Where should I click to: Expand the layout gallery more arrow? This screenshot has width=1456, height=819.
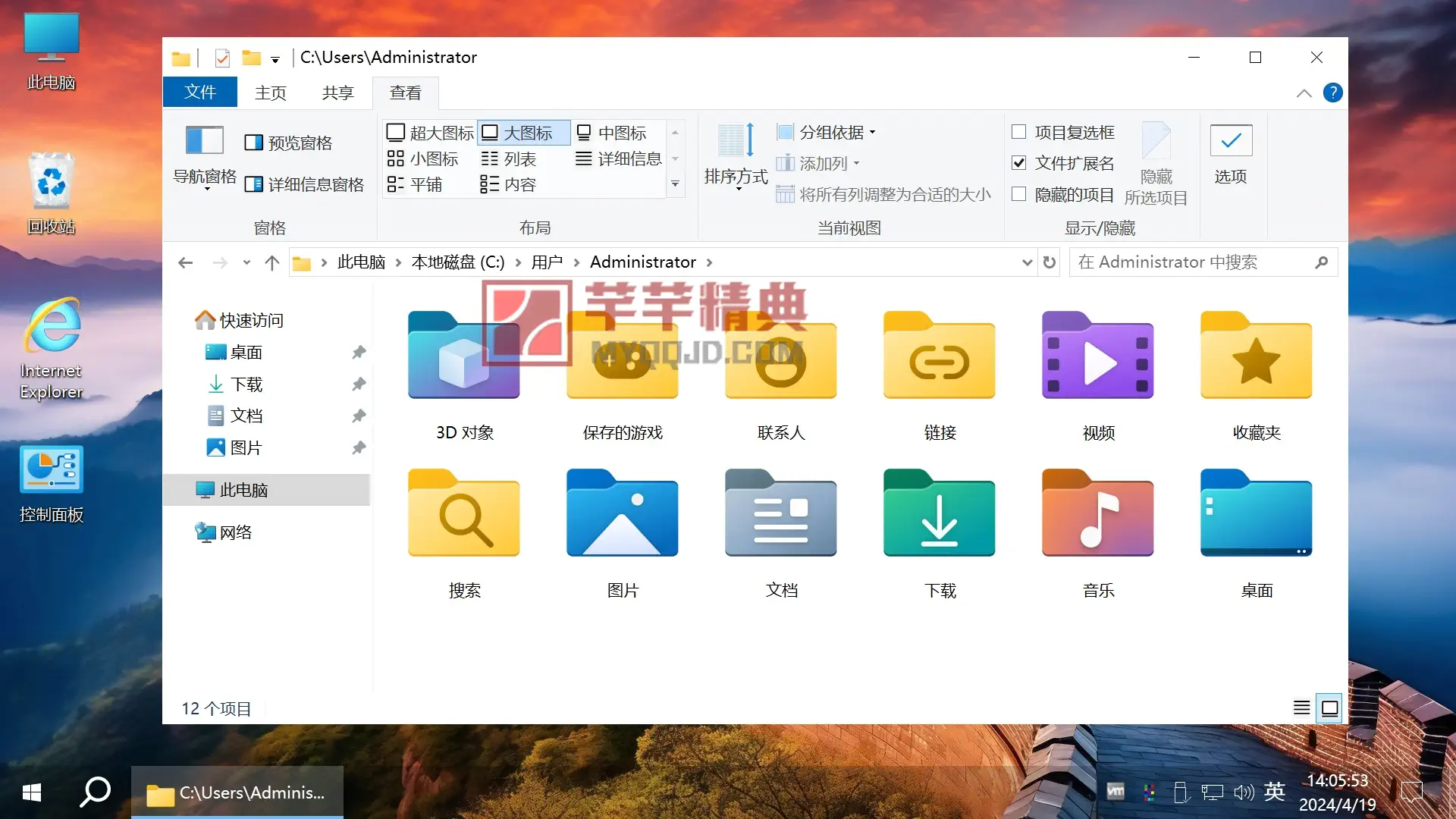(675, 184)
